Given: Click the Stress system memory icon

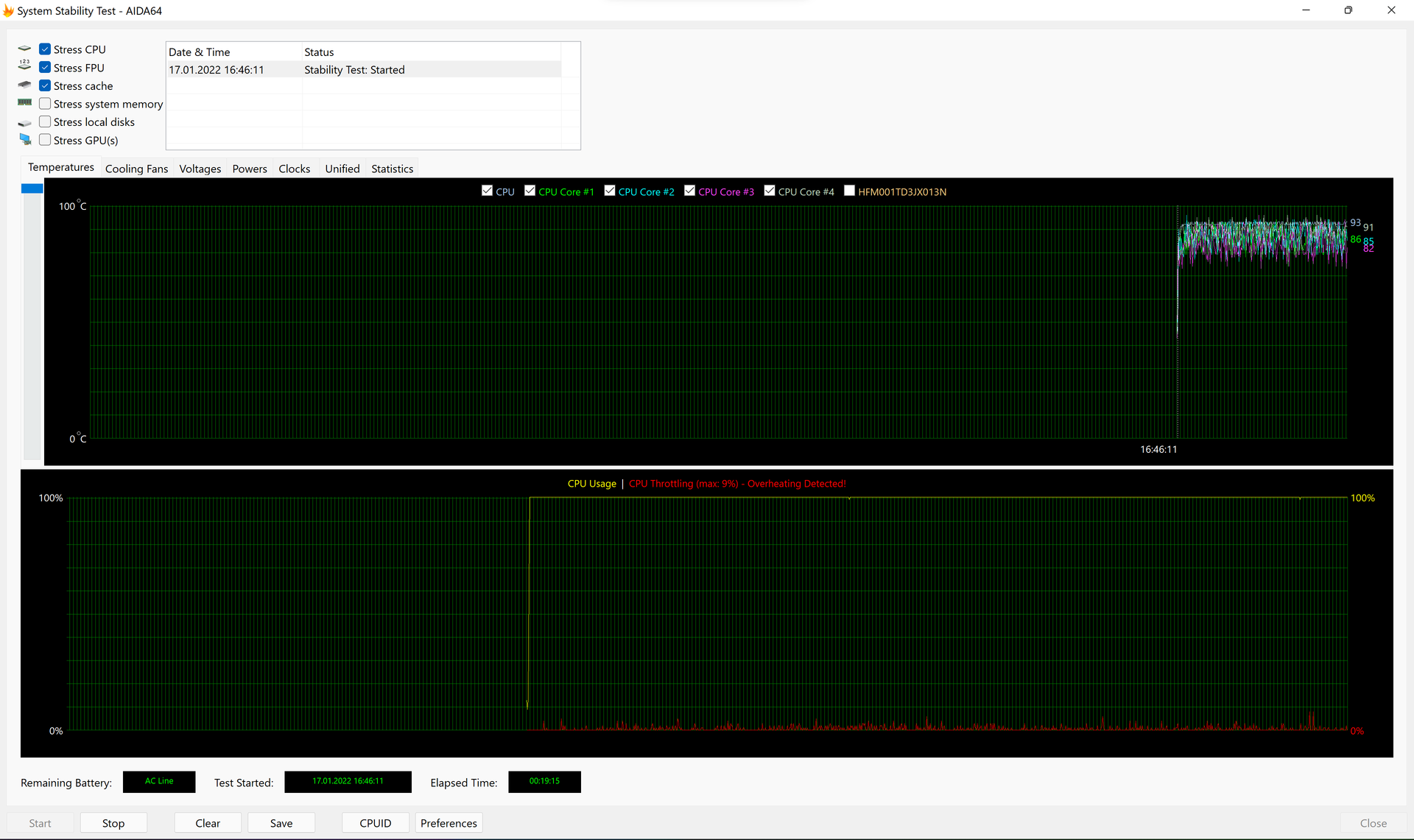Looking at the screenshot, I should (24, 103).
